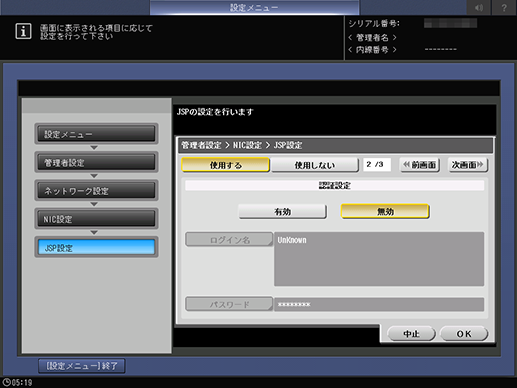Viewport: 517px width, 388px height.
Task: Click the information icon beside the message
Action: pyautogui.click(x=23, y=31)
